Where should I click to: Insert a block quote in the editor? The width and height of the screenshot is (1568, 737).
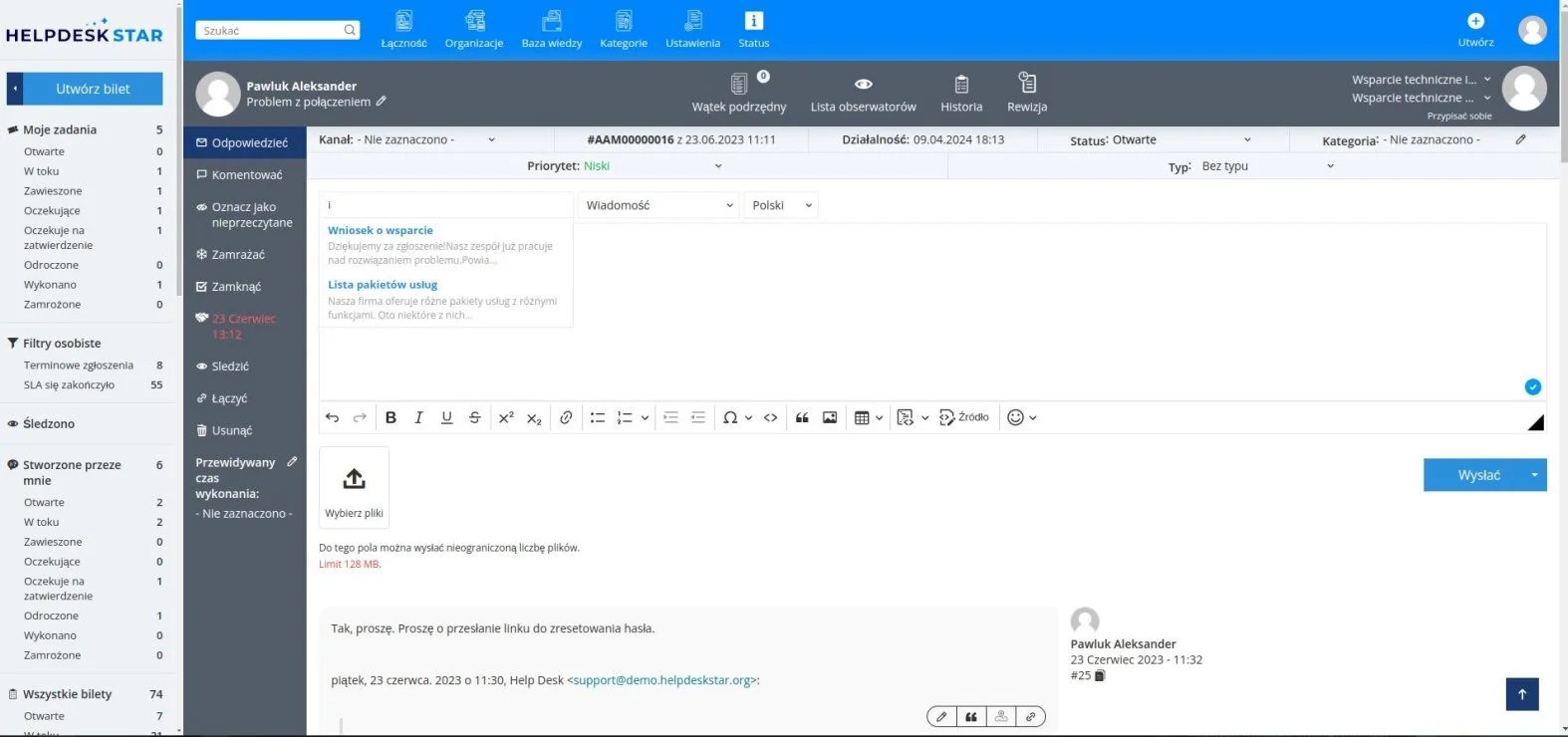click(x=802, y=417)
